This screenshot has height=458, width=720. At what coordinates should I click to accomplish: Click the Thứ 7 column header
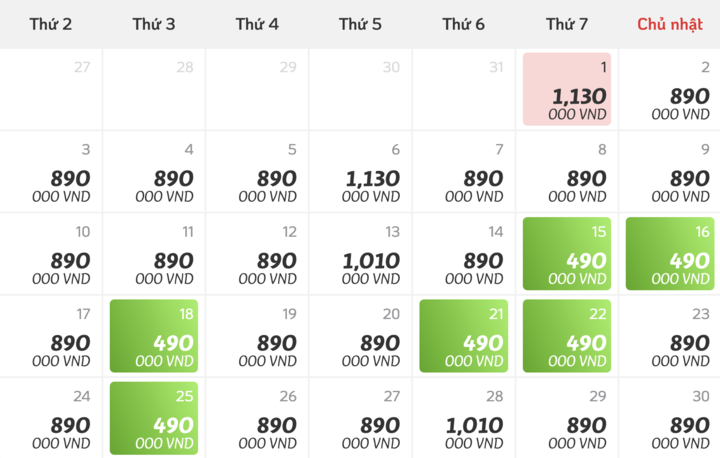567,24
